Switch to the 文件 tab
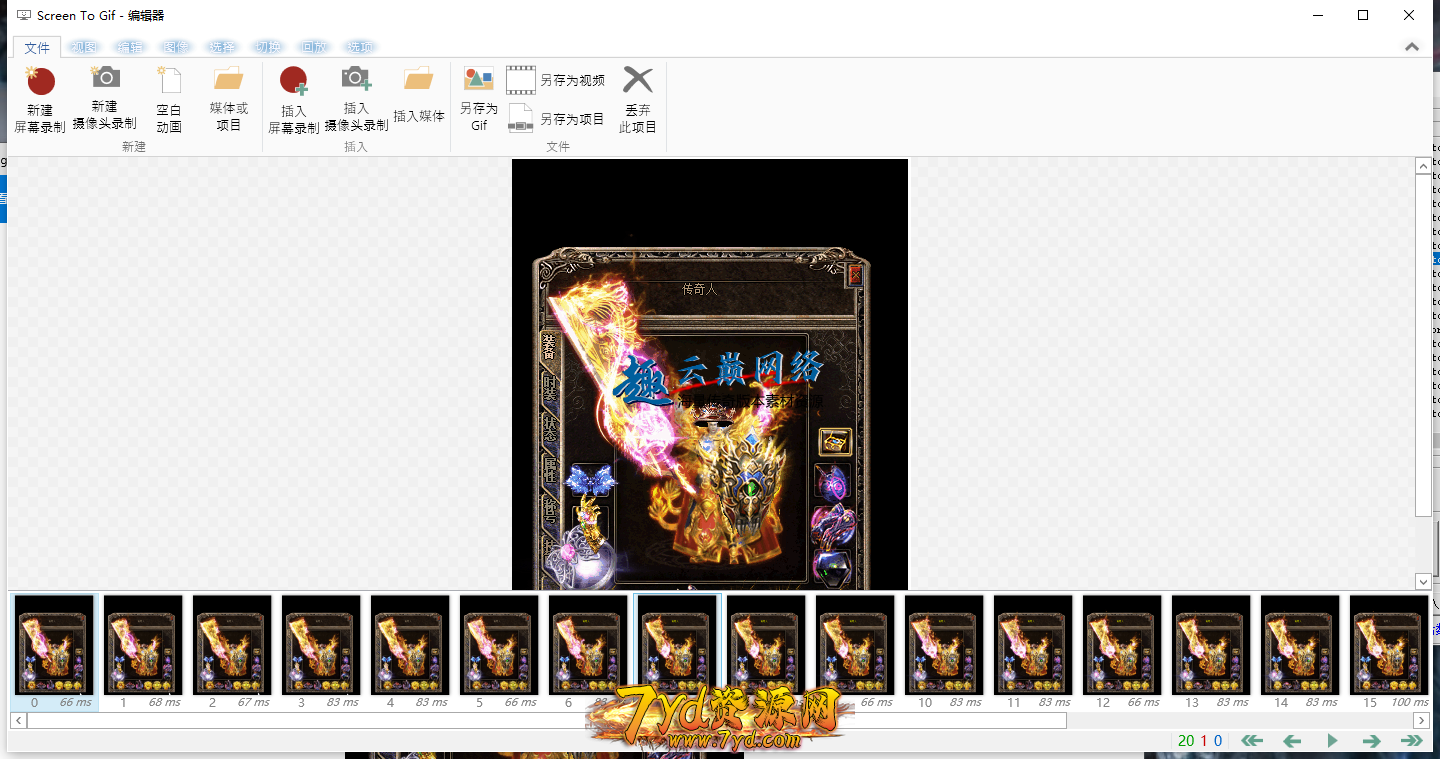The height and width of the screenshot is (759, 1440). pyautogui.click(x=37, y=47)
